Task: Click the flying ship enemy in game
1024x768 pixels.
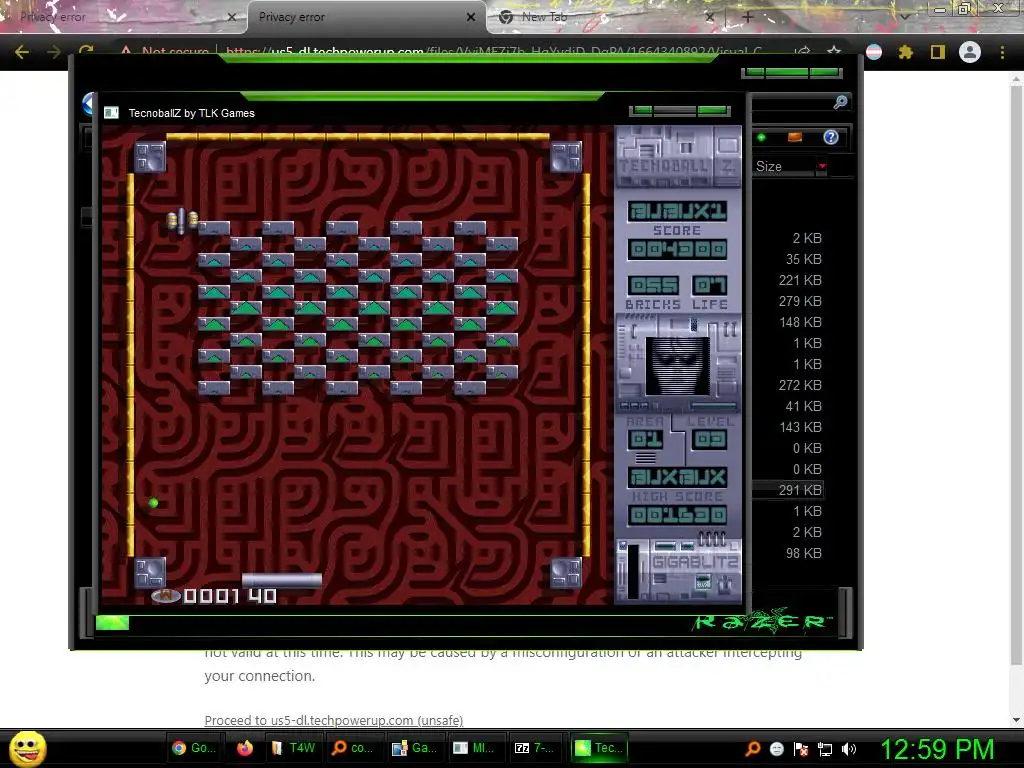Action: 182,221
